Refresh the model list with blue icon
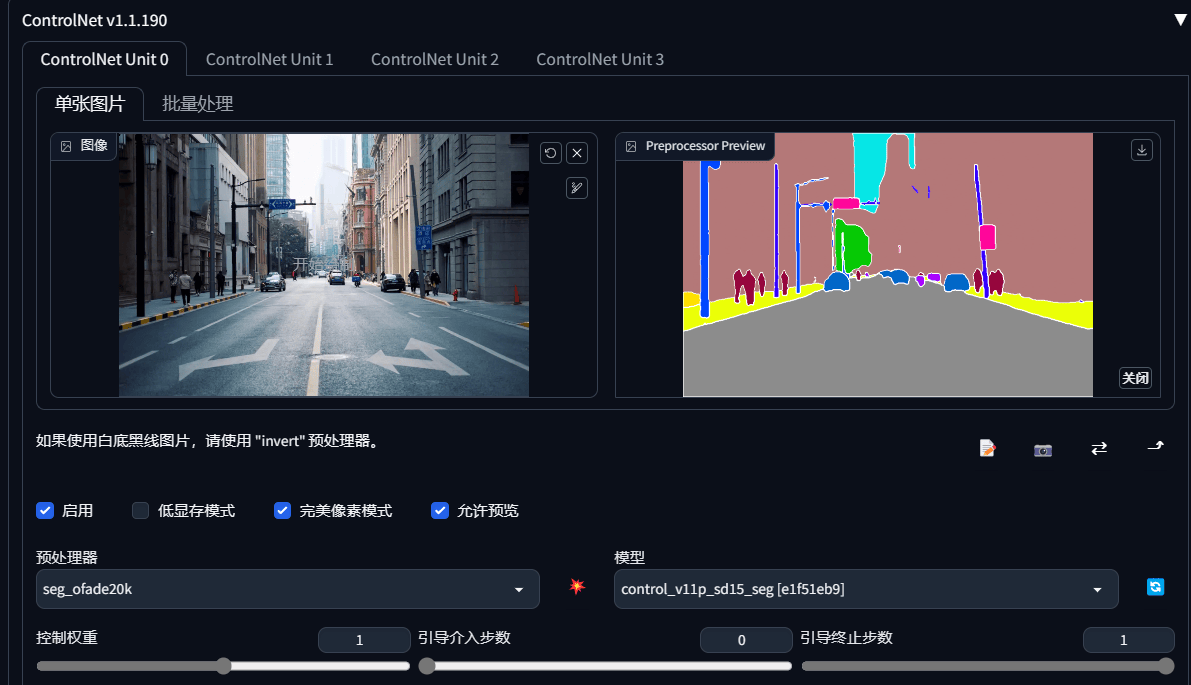This screenshot has width=1191, height=685. [1155, 586]
